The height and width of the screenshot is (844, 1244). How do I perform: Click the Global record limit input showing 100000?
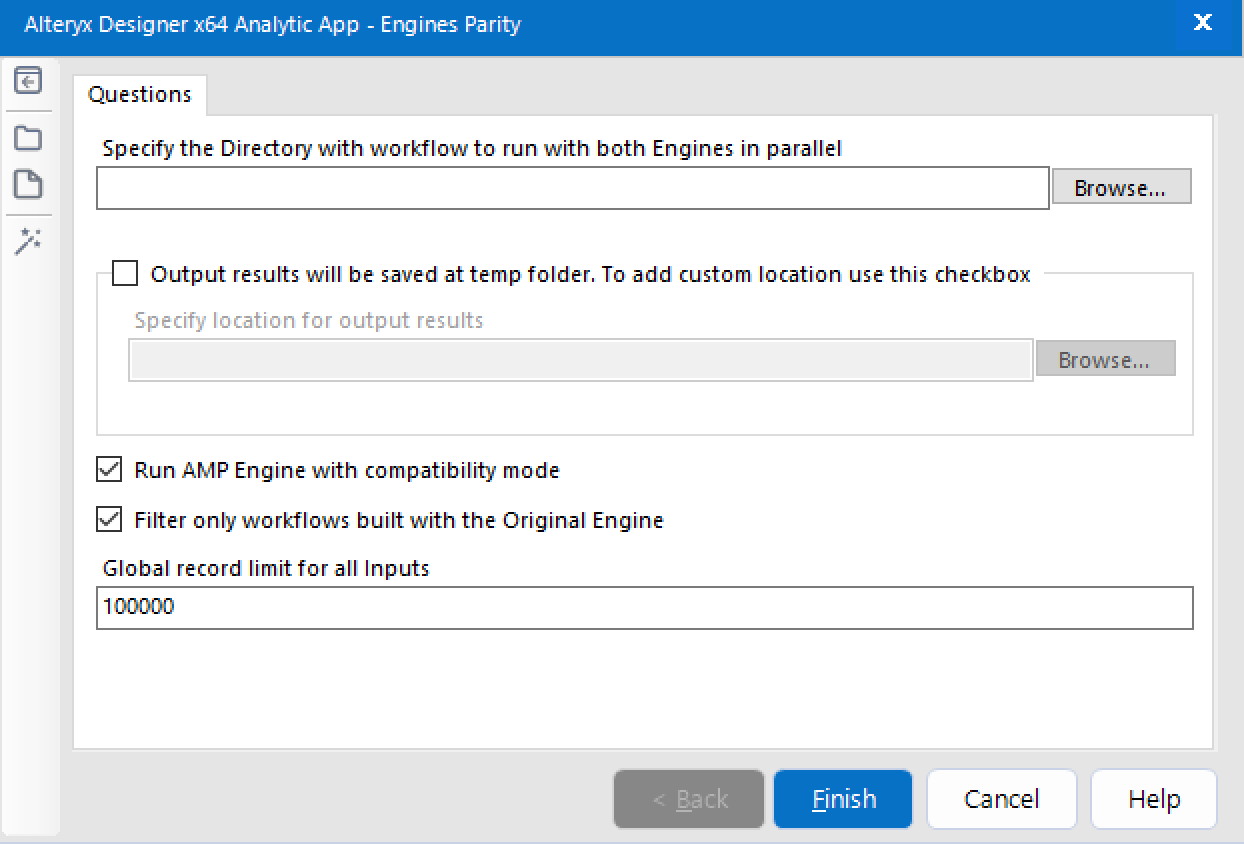click(x=645, y=607)
